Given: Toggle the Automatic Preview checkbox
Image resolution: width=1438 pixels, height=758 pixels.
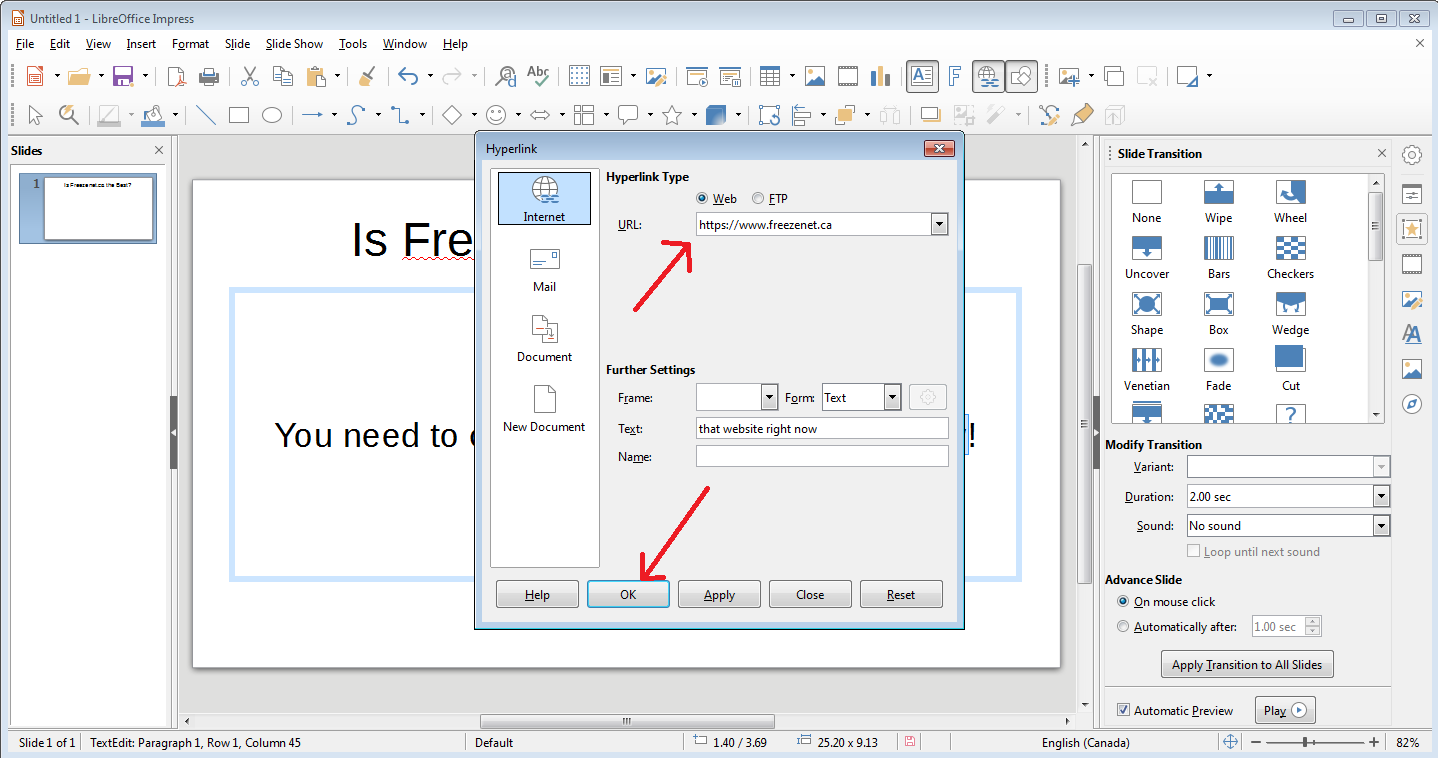Looking at the screenshot, I should (x=1123, y=710).
